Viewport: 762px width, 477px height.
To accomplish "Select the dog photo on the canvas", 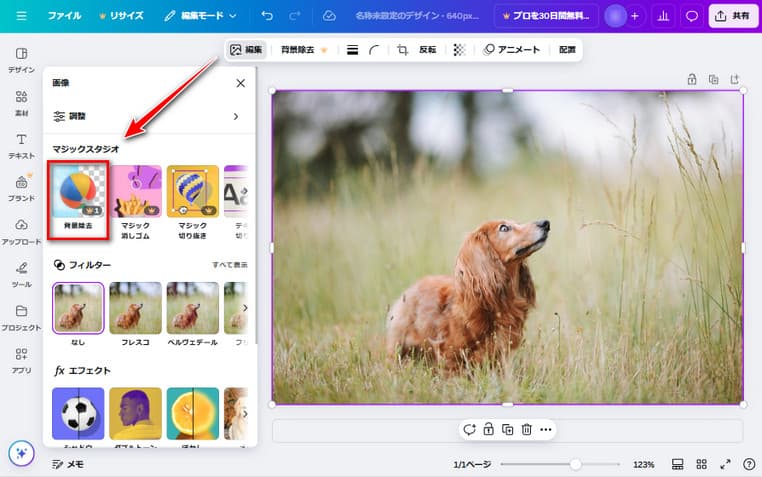I will (x=507, y=247).
